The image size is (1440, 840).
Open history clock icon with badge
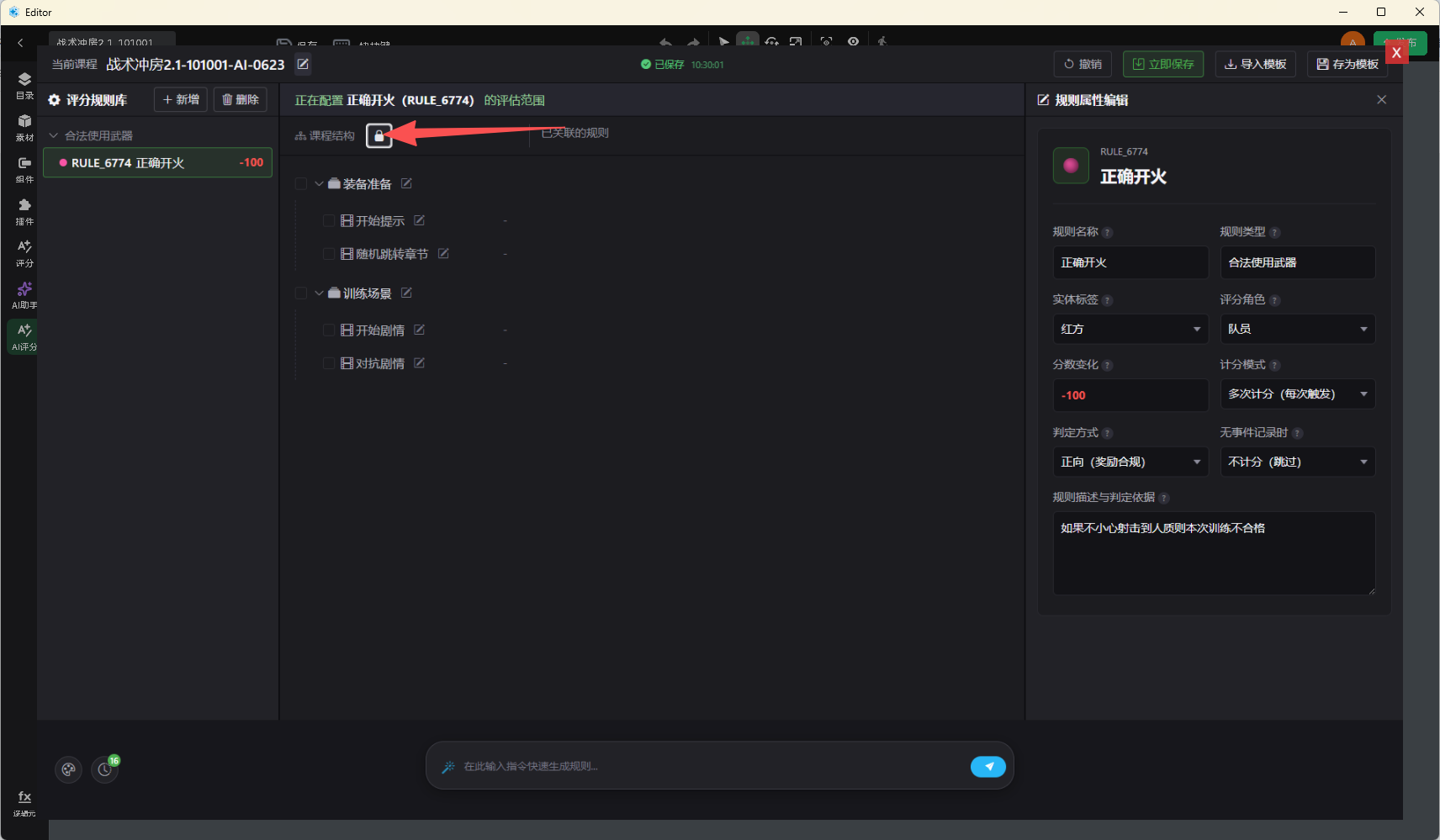(x=105, y=769)
